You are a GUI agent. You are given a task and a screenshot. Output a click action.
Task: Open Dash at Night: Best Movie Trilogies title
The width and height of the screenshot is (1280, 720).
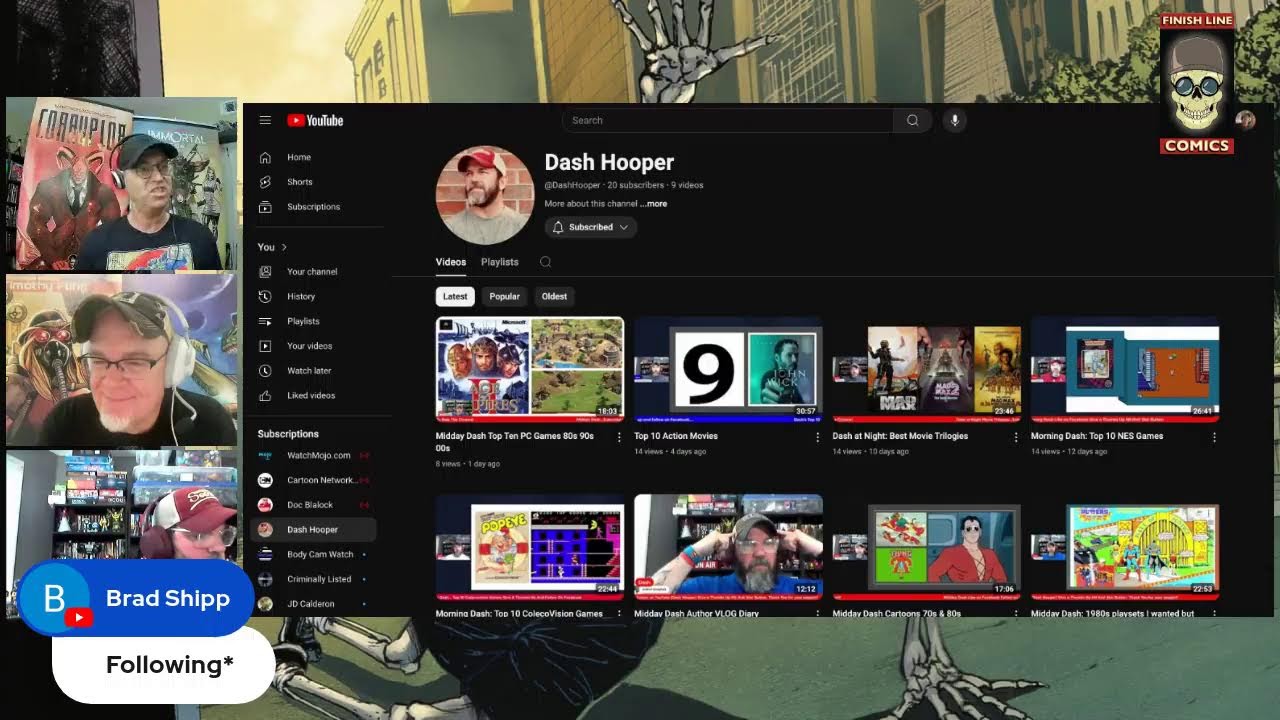point(900,436)
